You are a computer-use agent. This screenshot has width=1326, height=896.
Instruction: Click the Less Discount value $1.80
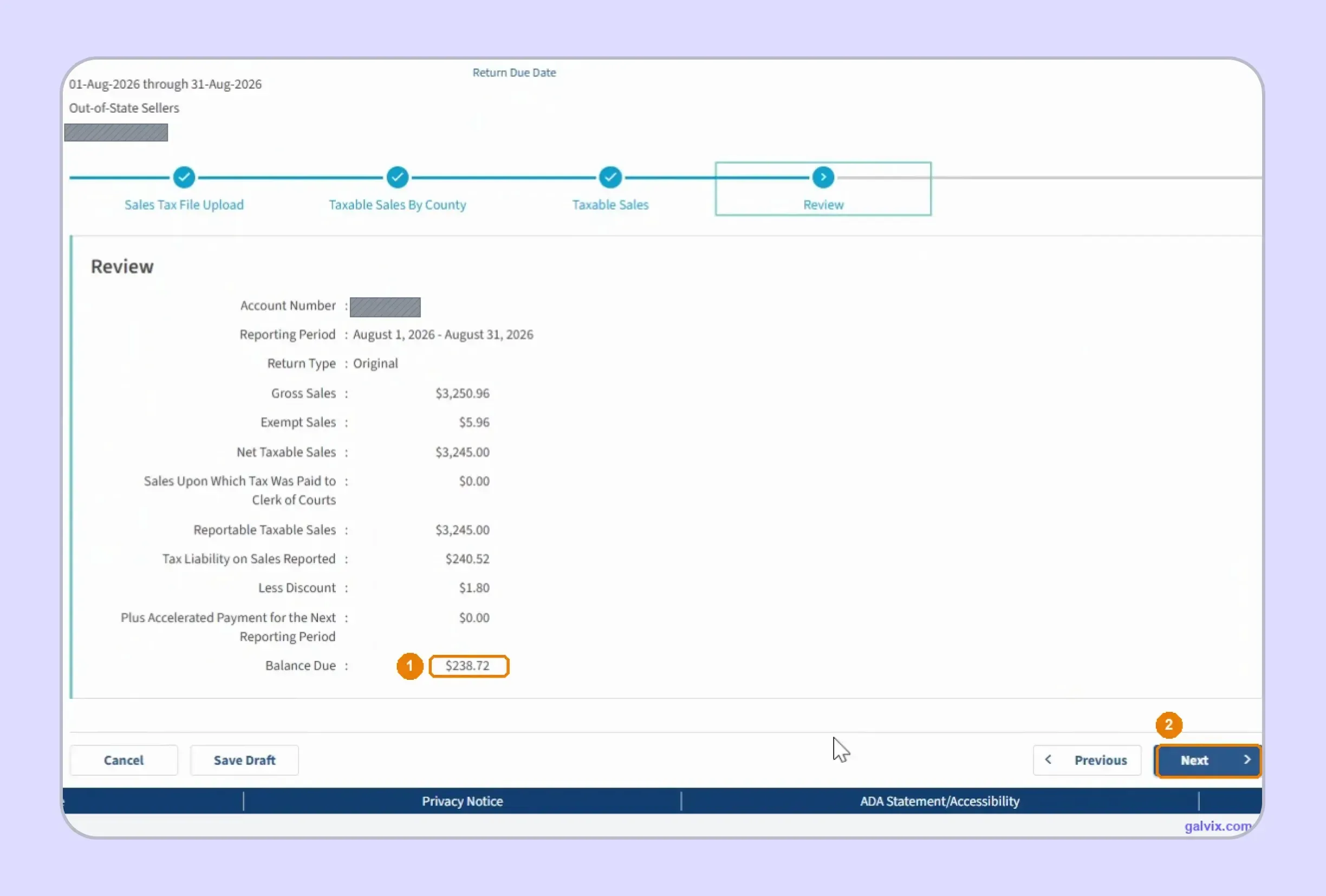(474, 588)
